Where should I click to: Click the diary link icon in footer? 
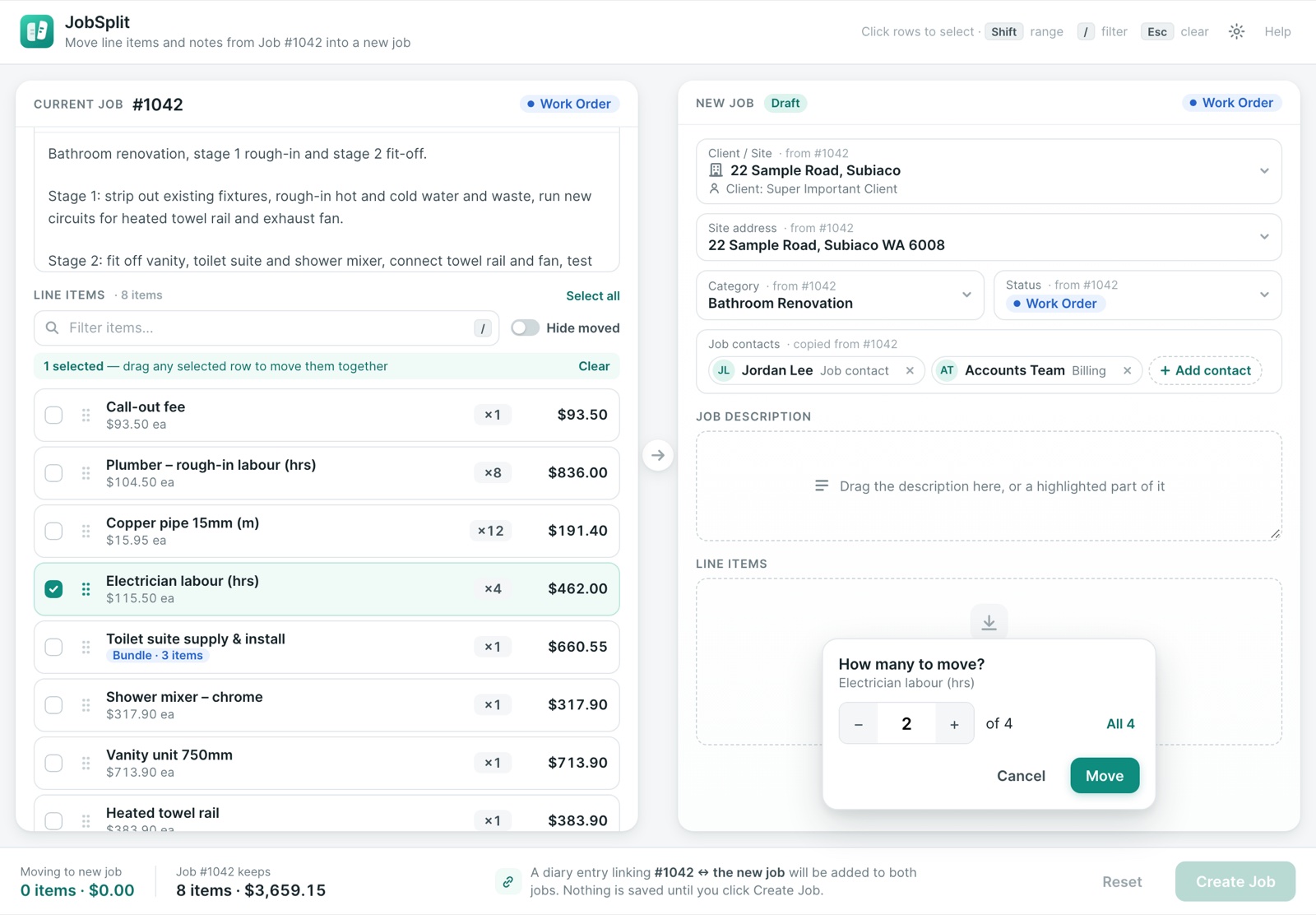[508, 881]
